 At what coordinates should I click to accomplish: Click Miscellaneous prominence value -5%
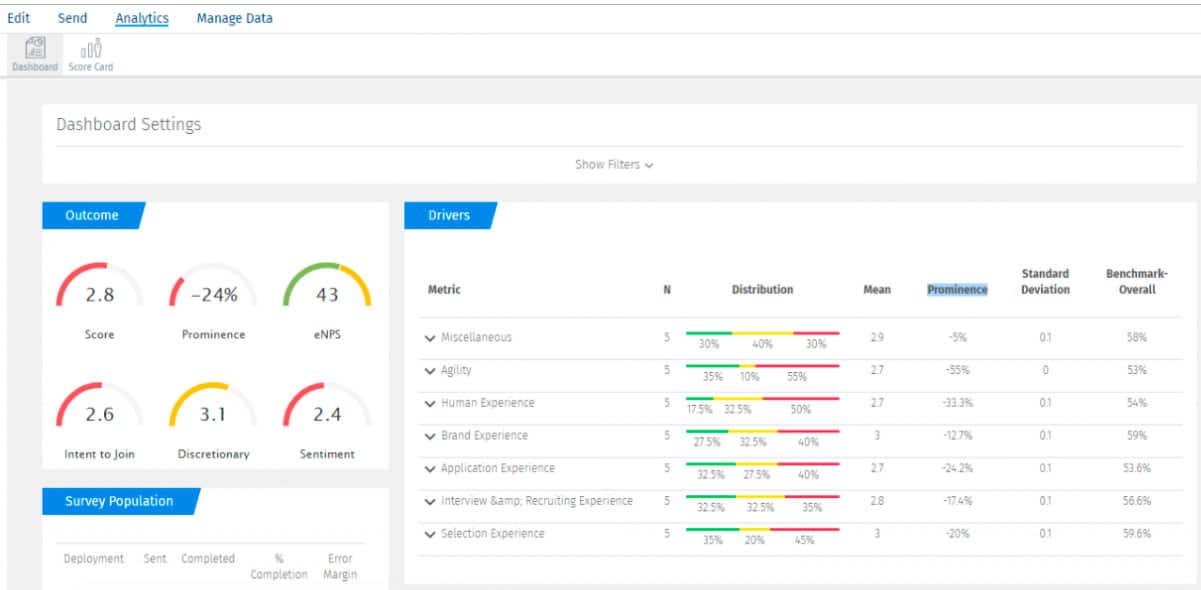(x=957, y=338)
